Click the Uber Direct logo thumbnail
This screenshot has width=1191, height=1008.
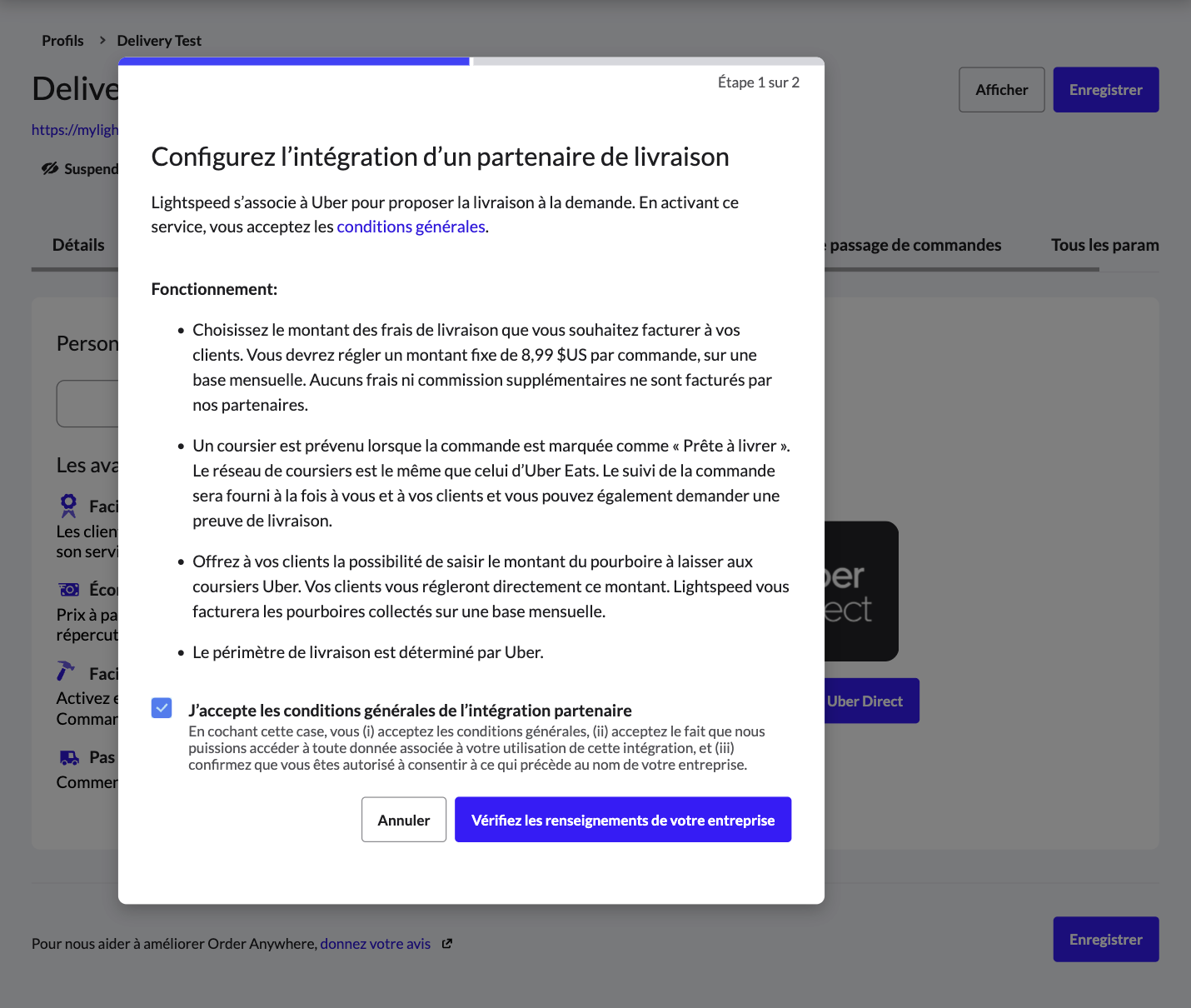coord(861,591)
